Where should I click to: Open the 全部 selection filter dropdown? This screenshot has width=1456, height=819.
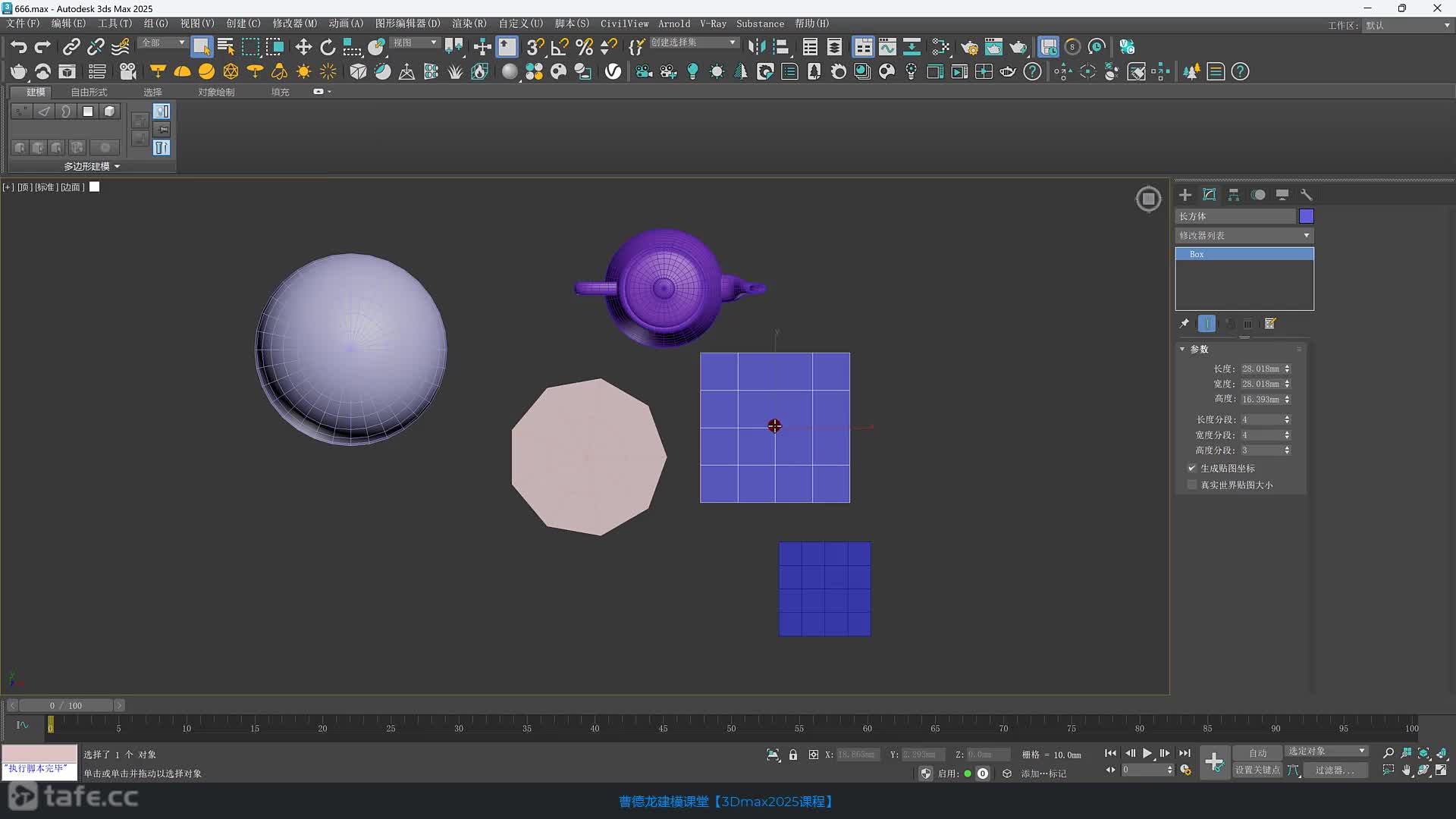pyautogui.click(x=163, y=42)
